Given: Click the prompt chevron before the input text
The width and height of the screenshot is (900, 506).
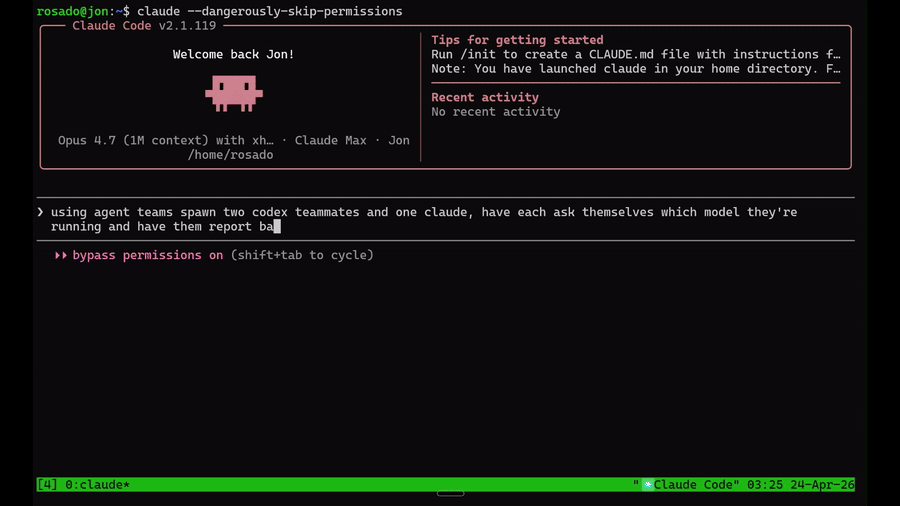Looking at the screenshot, I should (x=40, y=212).
